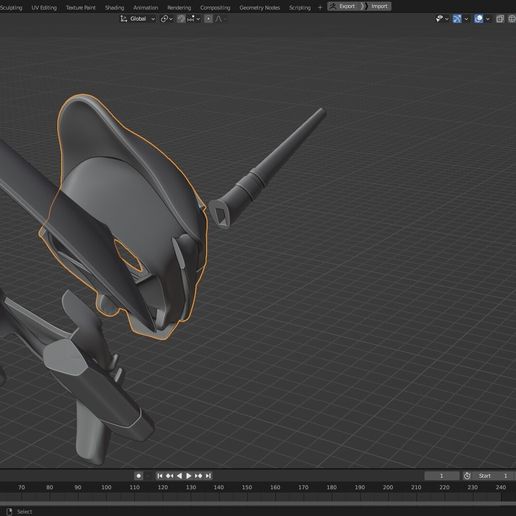Open the object visibility selector icon
This screenshot has height=516, width=516.
[x=439, y=19]
